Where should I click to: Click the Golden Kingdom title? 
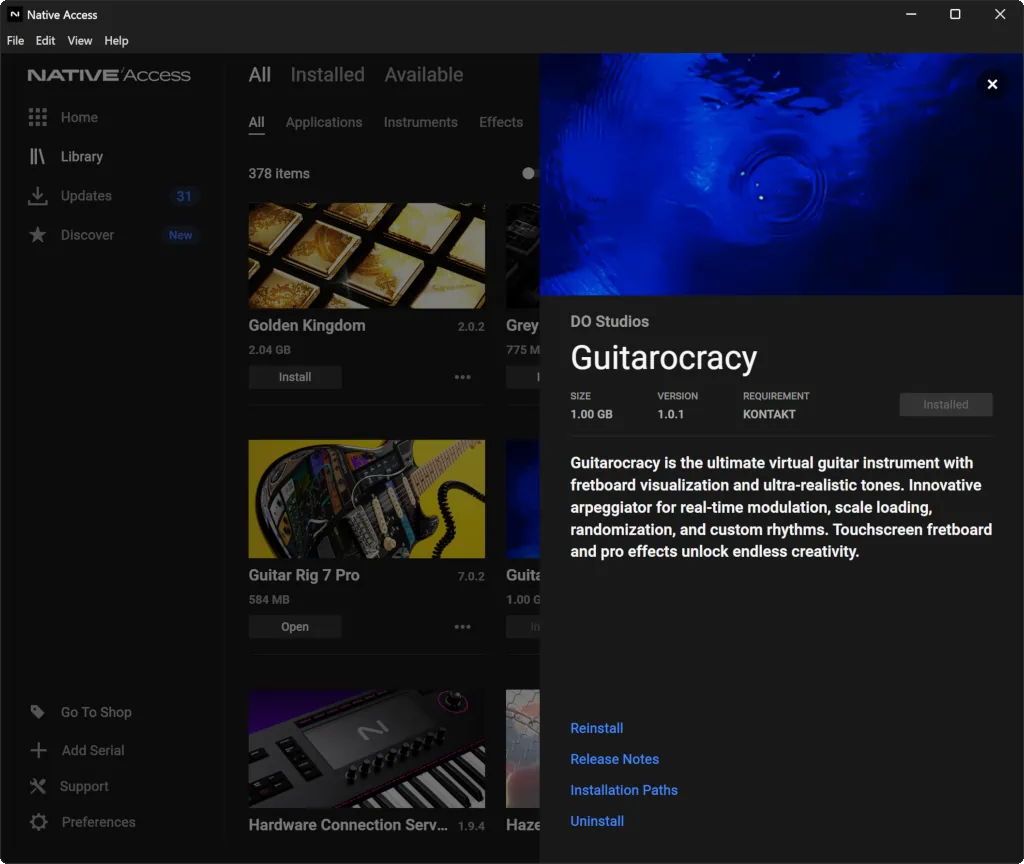coord(306,325)
